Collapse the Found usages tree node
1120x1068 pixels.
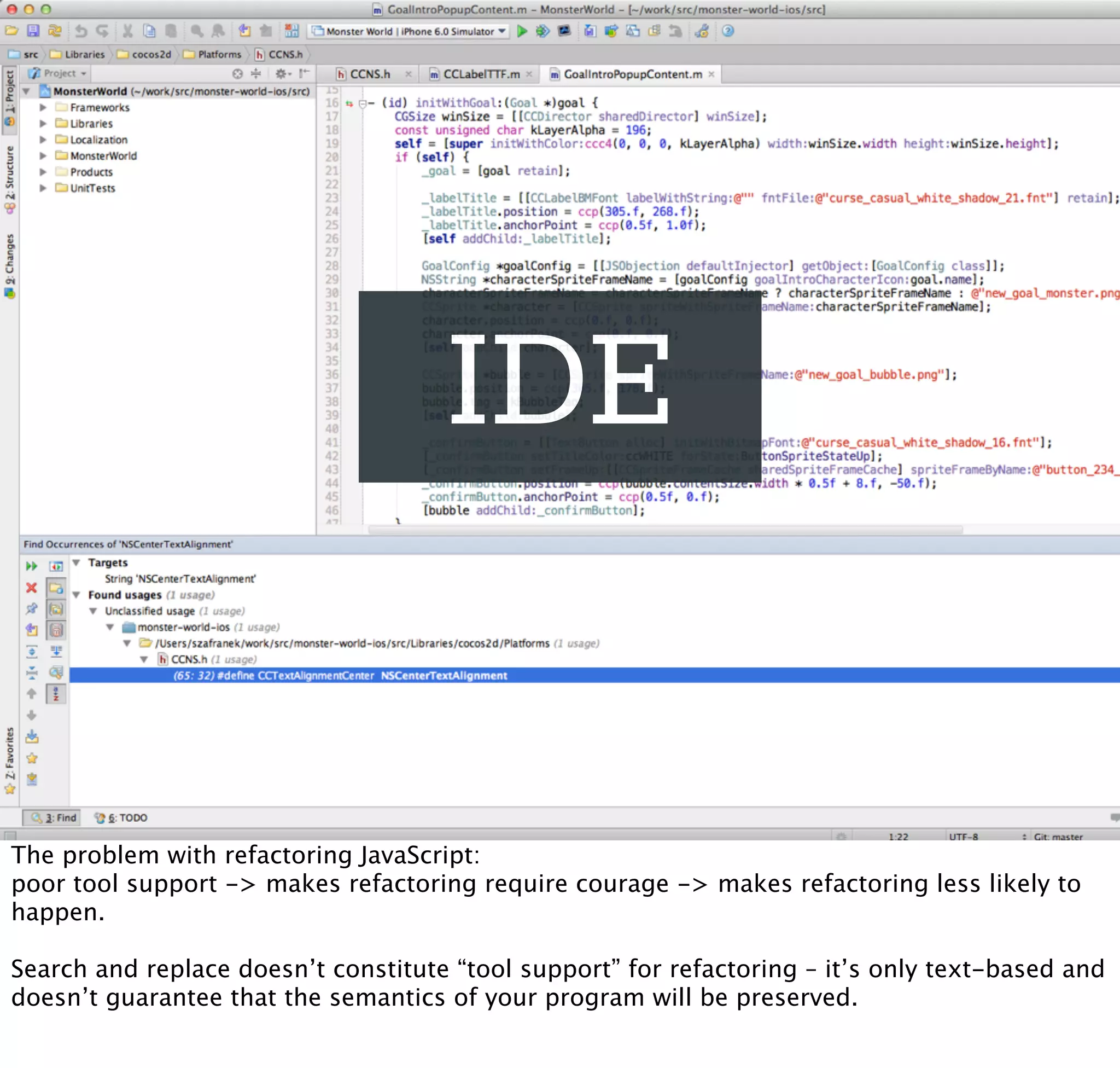[x=76, y=595]
